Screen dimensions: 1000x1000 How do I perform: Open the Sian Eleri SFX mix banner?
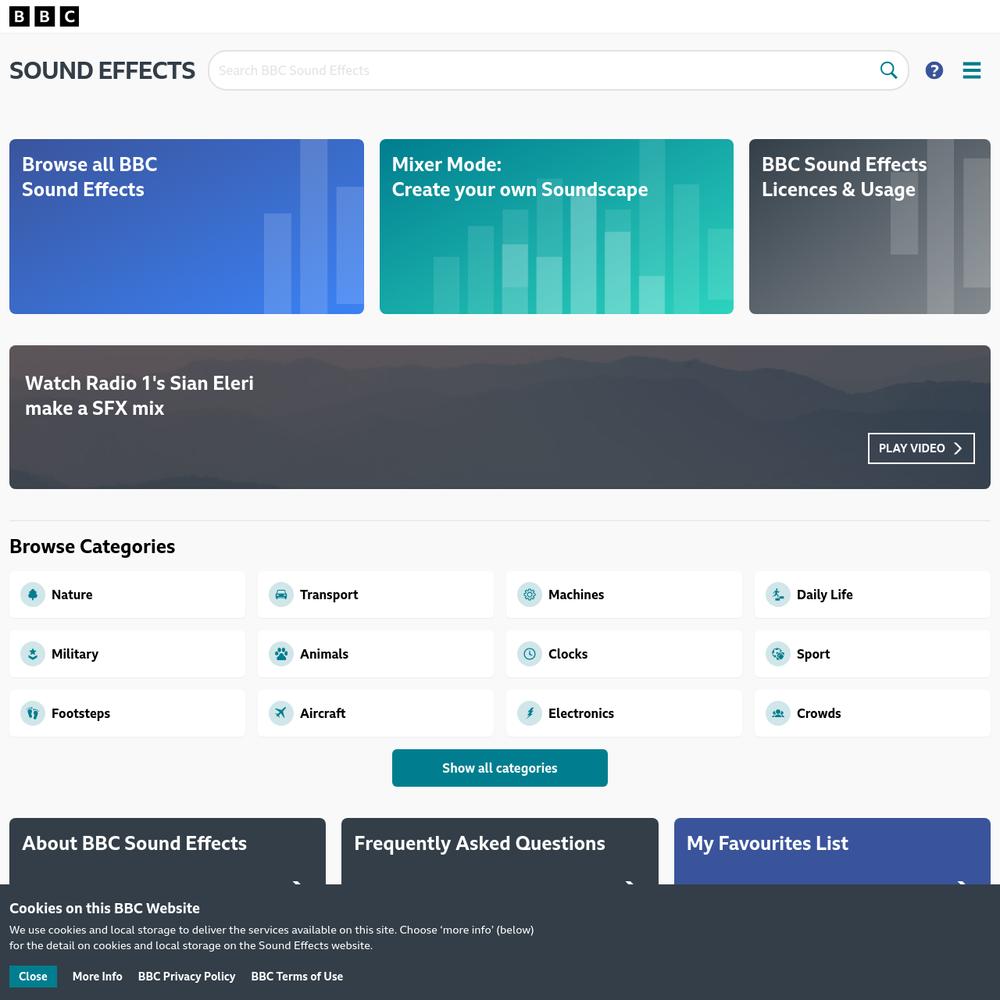pos(499,417)
